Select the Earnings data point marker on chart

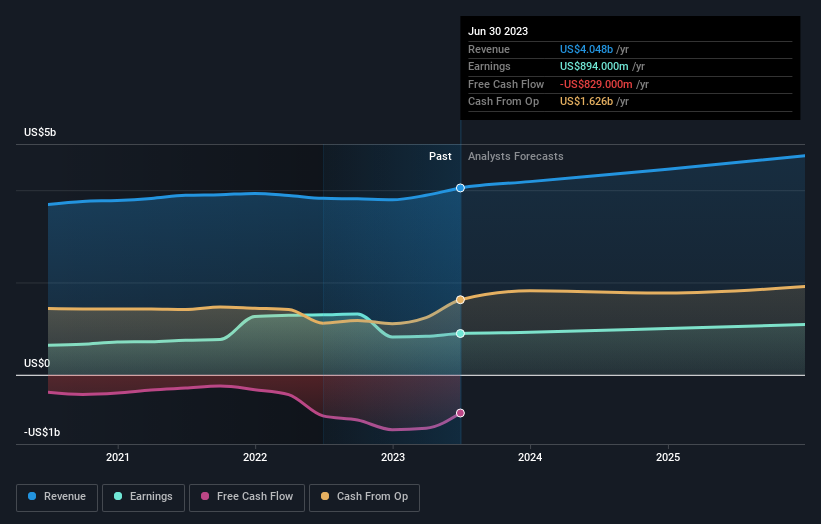(460, 333)
